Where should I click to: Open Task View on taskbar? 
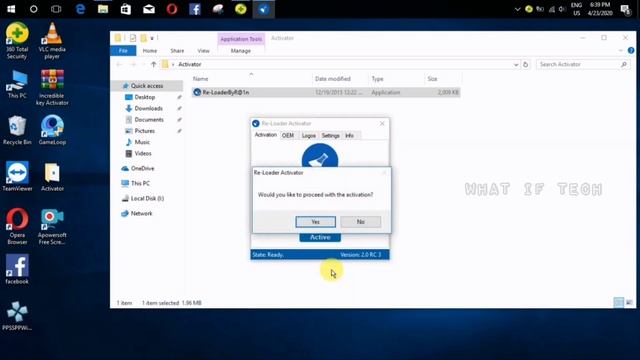pos(56,9)
